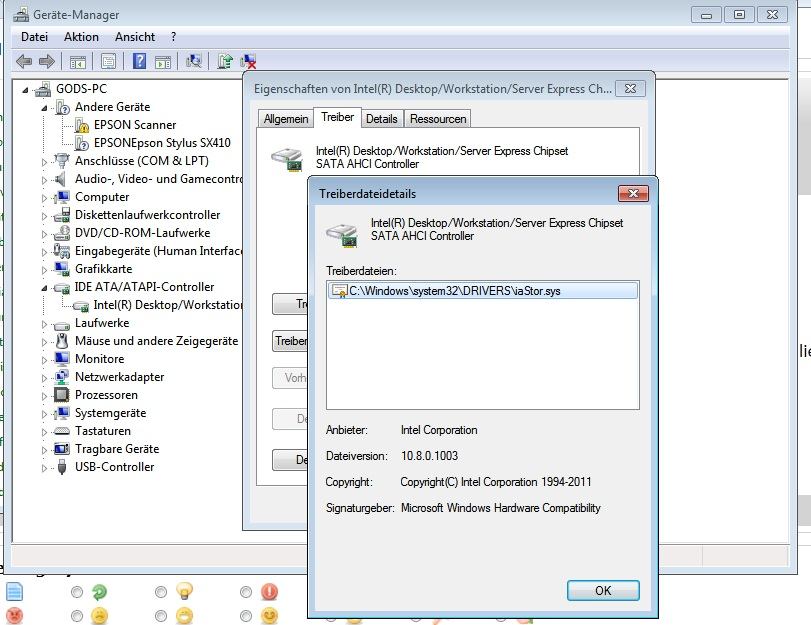Screen dimensions: 811x625
Task: Select EPSONEpson Stylus SX410 device
Action: click(162, 143)
